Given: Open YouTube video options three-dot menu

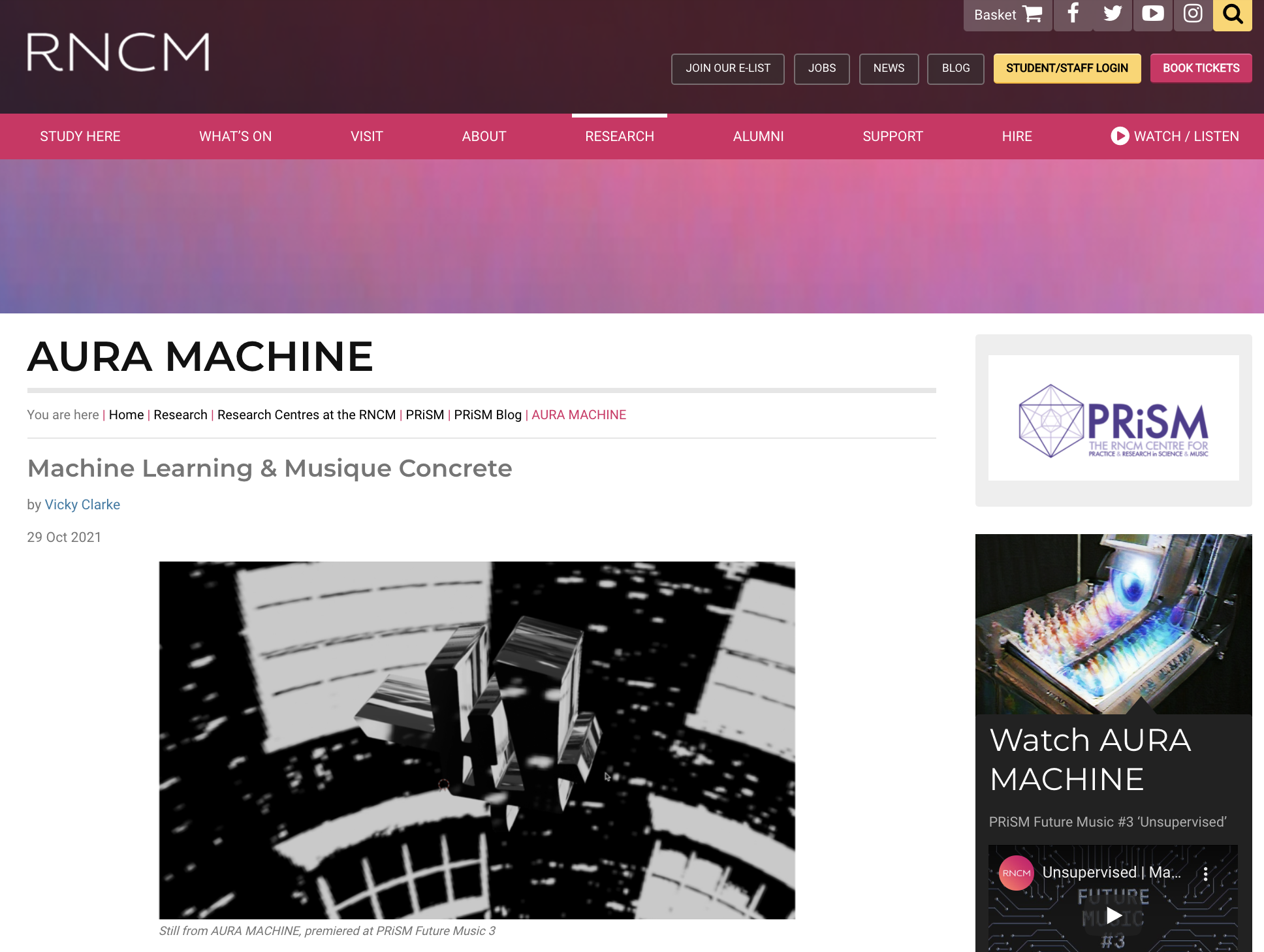Looking at the screenshot, I should [x=1205, y=874].
